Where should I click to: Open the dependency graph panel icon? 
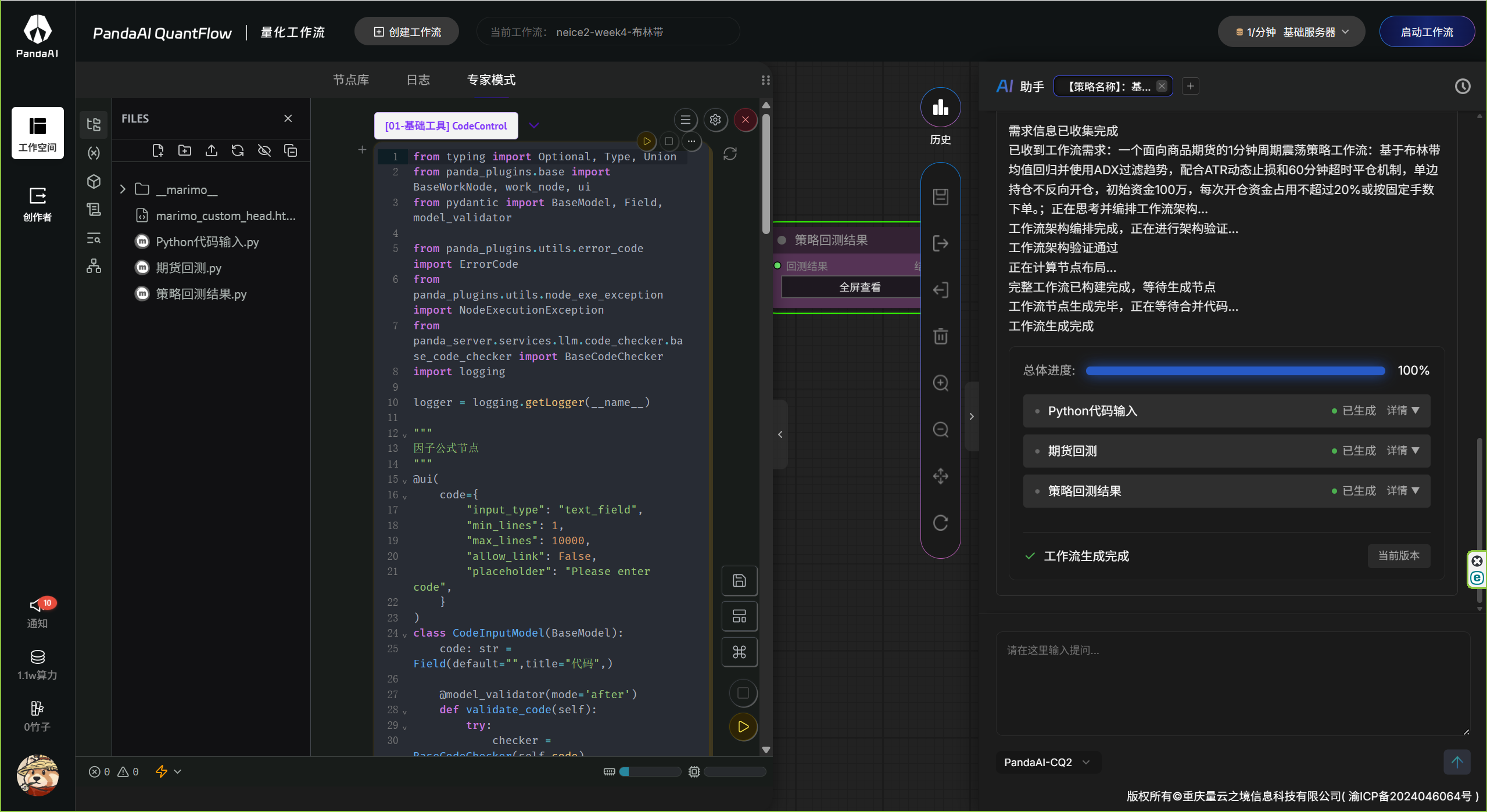(x=94, y=266)
